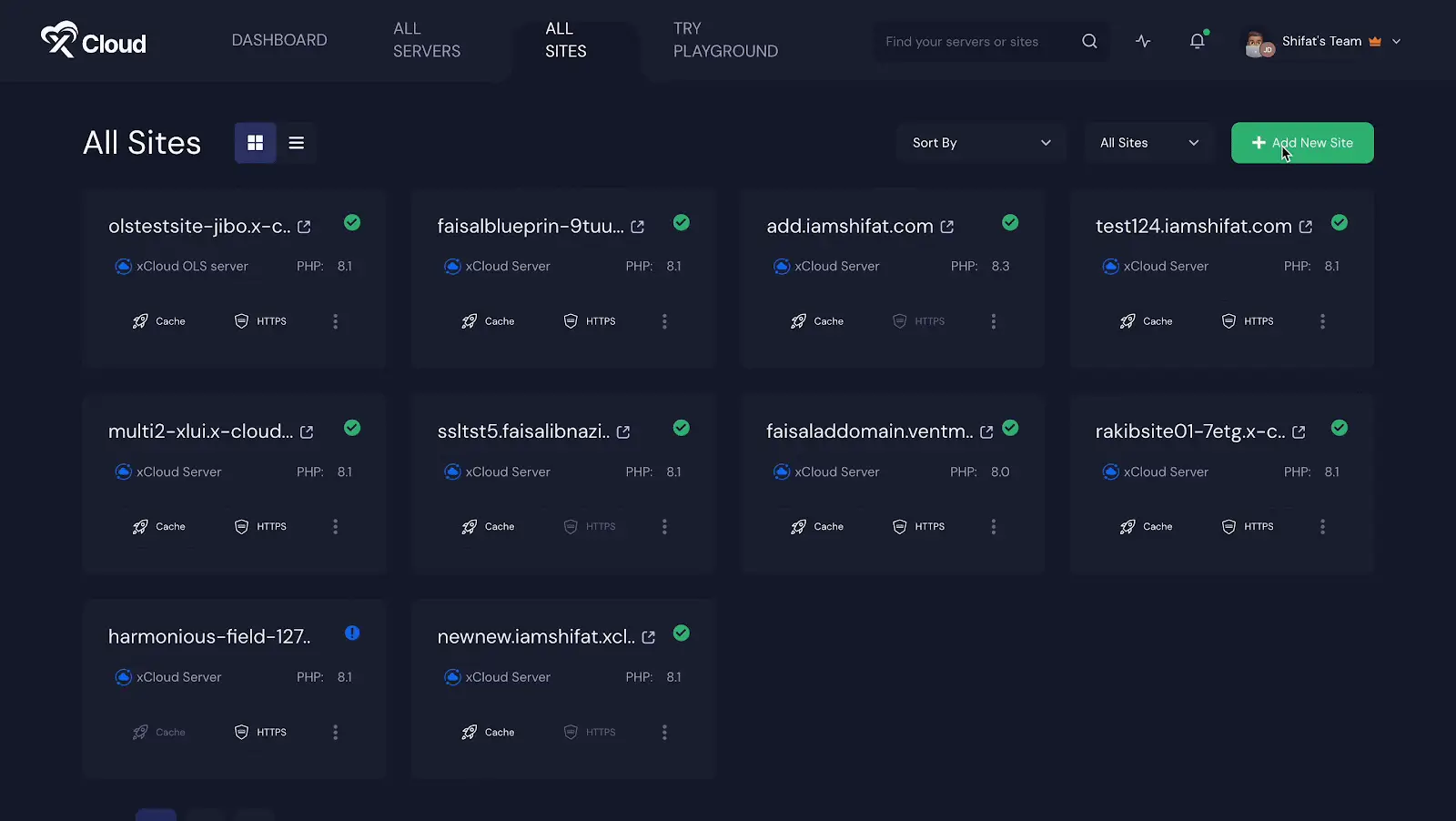
Task: Click the All Sites page heading
Action: (142, 143)
